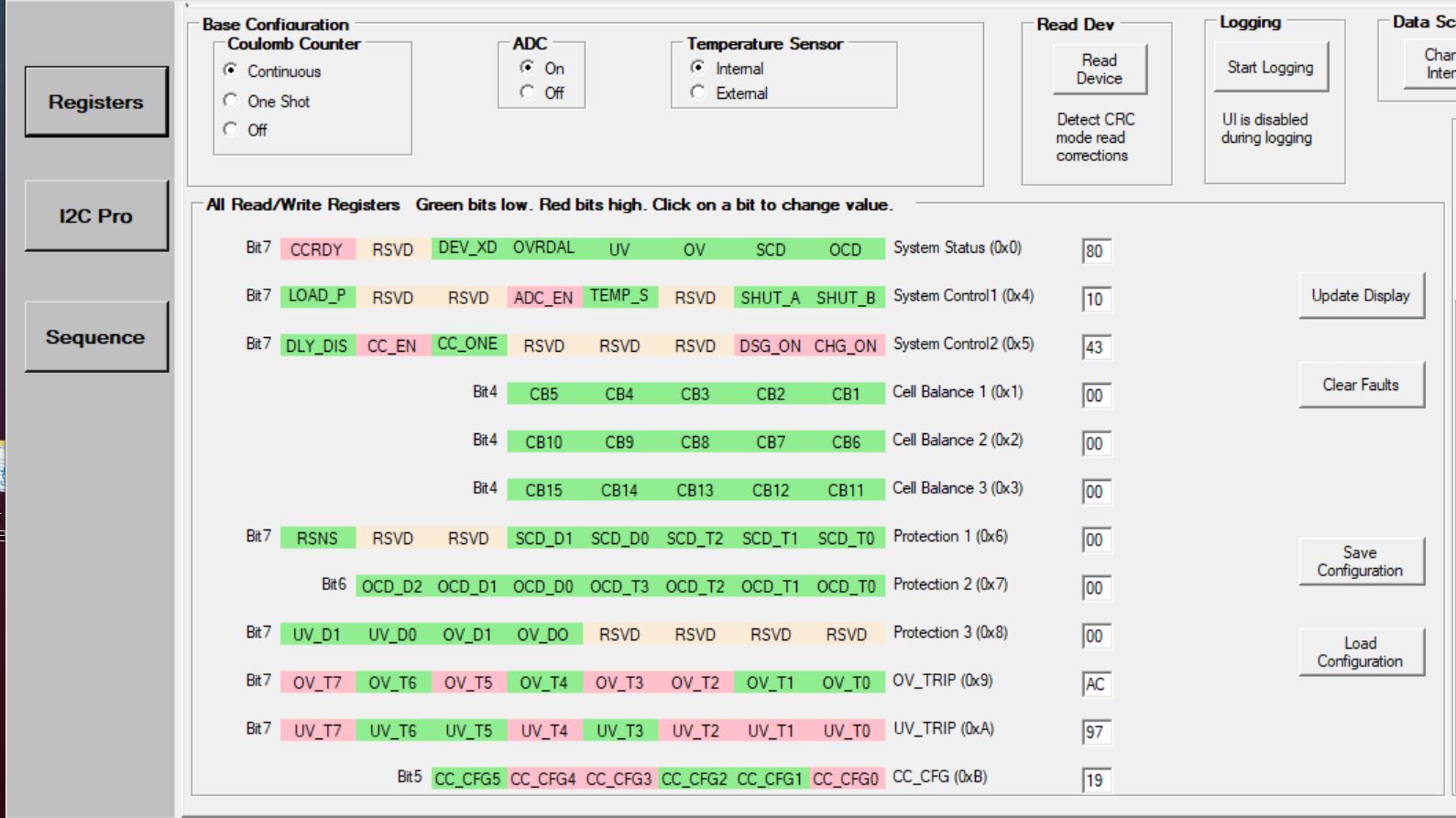1456x818 pixels.
Task: Toggle the OV_D1 delay bit
Action: coord(467,635)
